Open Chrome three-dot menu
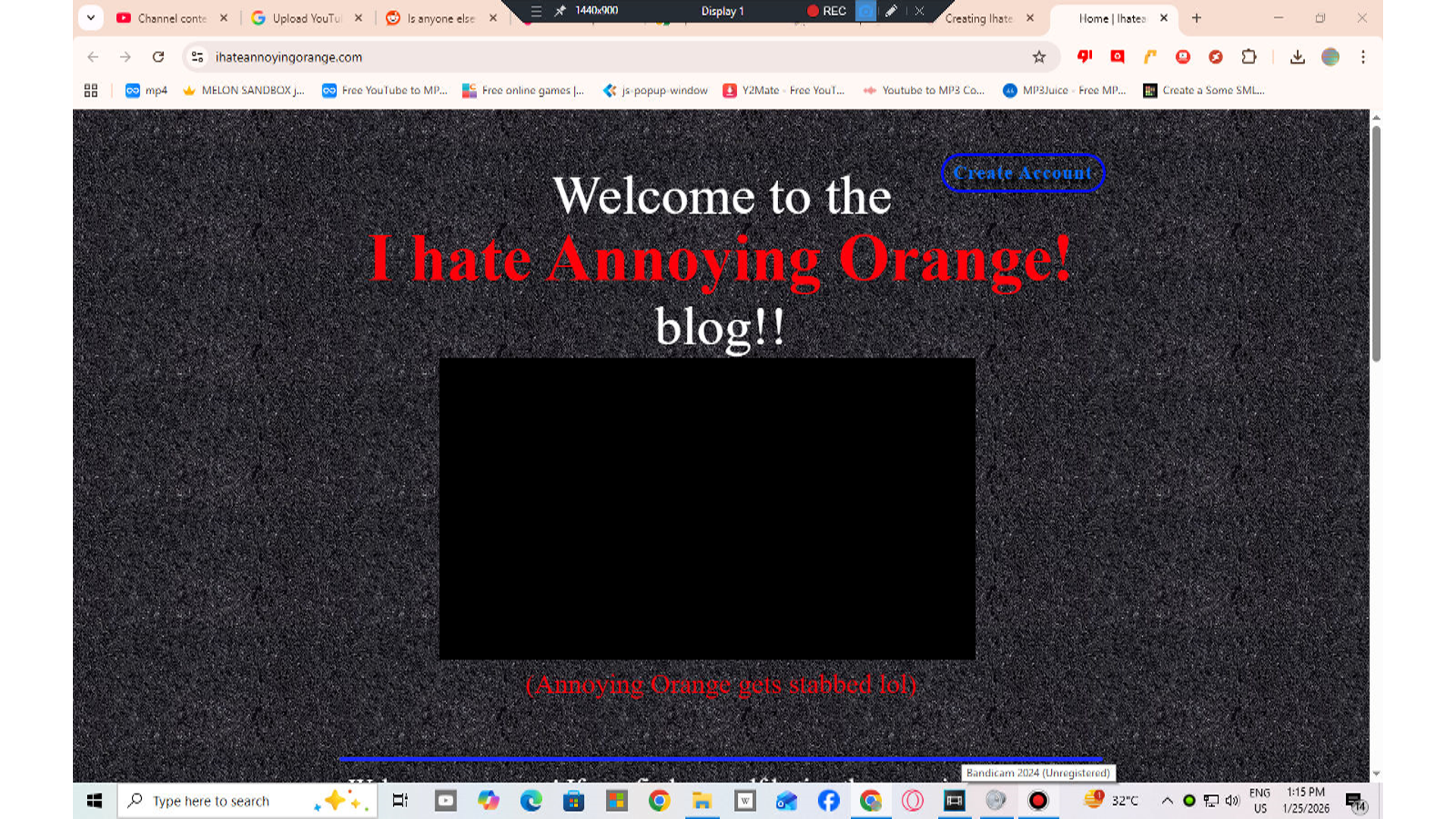 pos(1363,57)
